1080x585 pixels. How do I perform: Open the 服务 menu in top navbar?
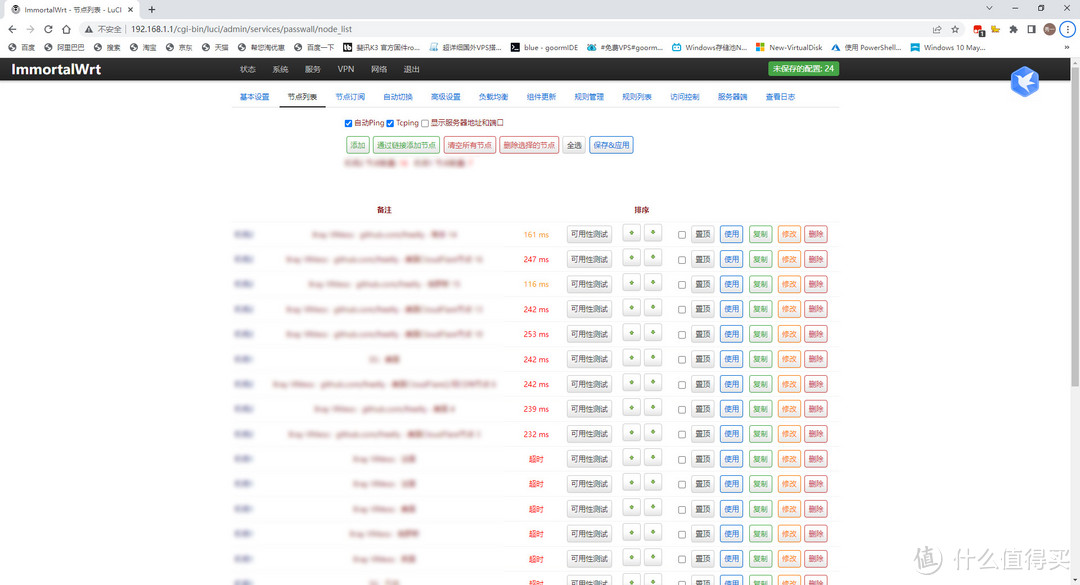click(x=313, y=69)
